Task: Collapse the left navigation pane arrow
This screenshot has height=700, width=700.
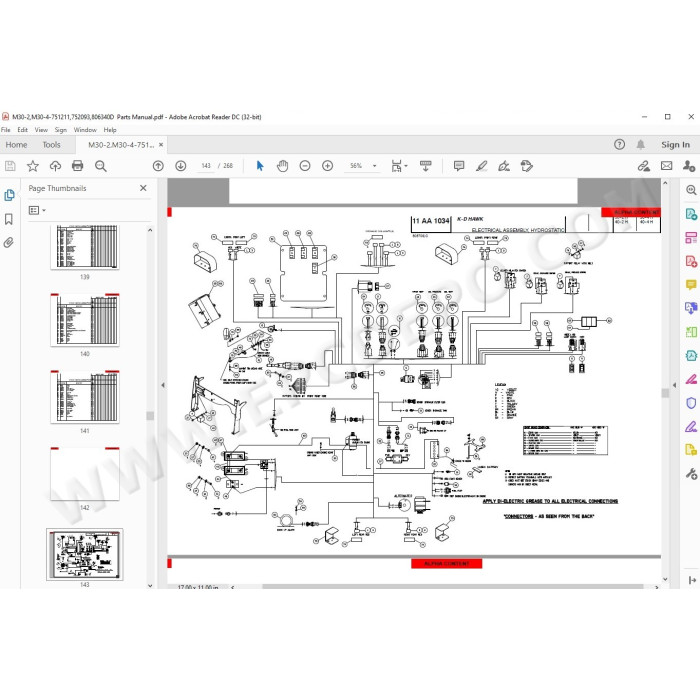Action: 162,385
